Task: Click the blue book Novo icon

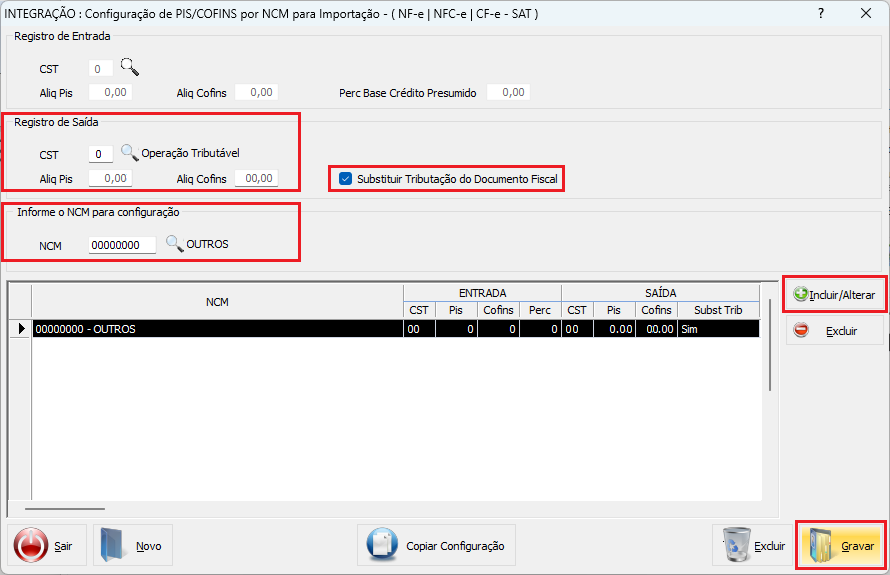Action: point(112,545)
